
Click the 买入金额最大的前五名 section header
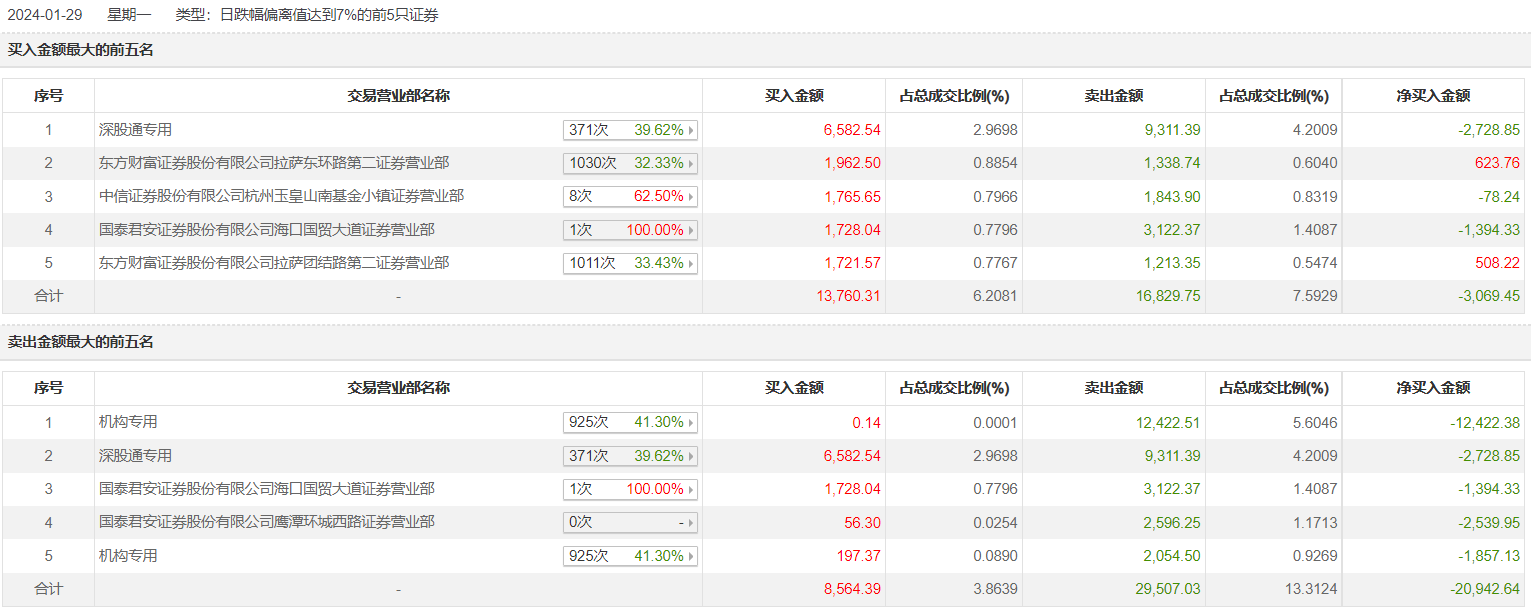(x=81, y=49)
